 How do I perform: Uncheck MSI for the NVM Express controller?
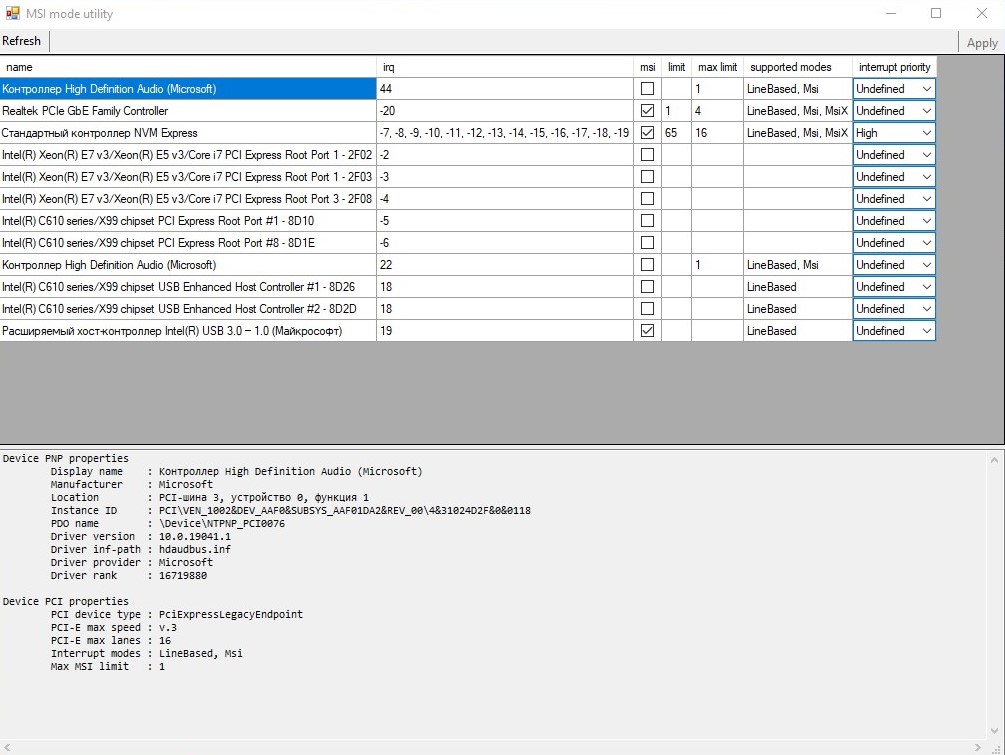647,133
